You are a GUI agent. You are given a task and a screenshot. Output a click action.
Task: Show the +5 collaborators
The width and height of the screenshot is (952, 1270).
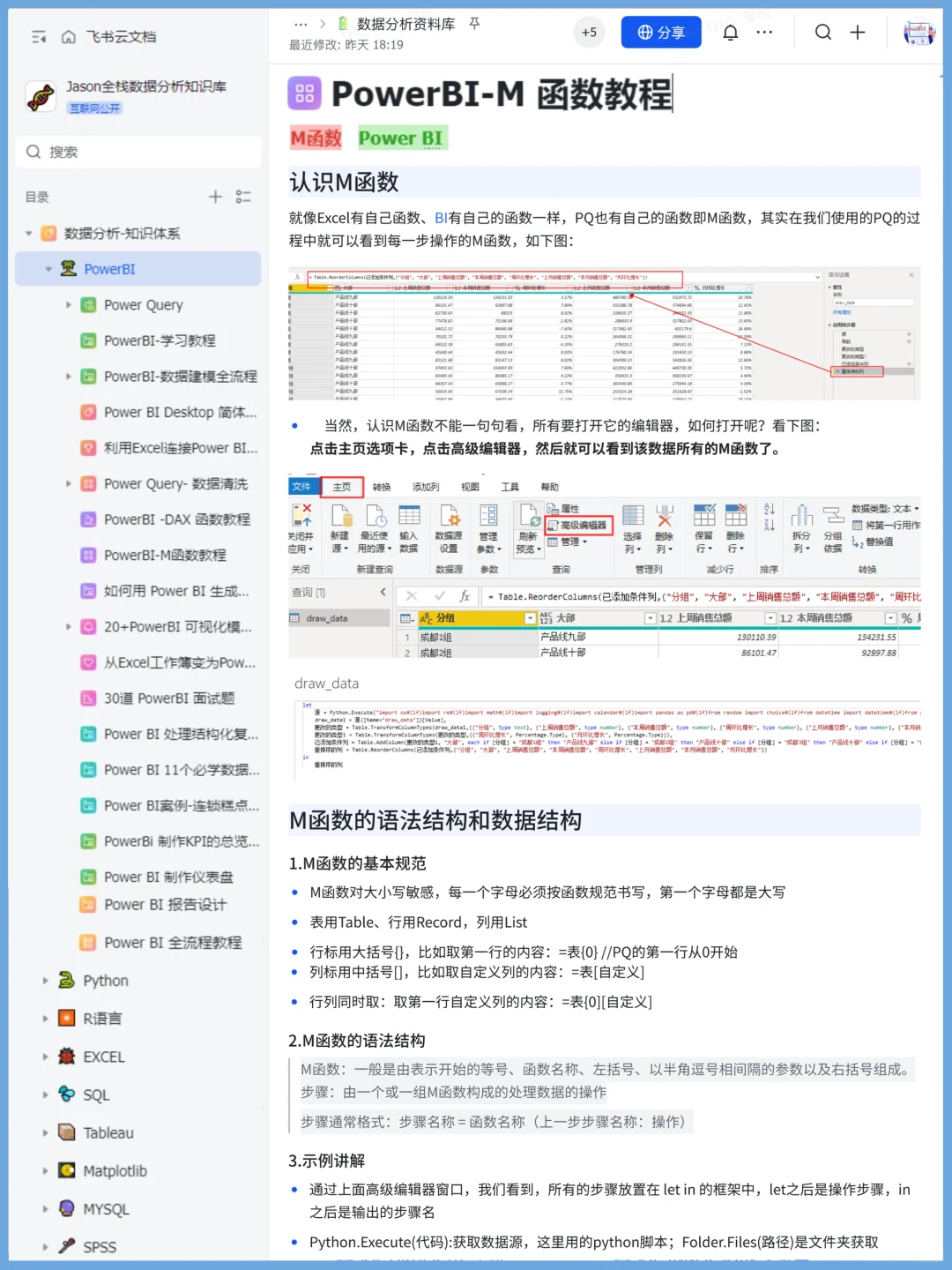[589, 33]
